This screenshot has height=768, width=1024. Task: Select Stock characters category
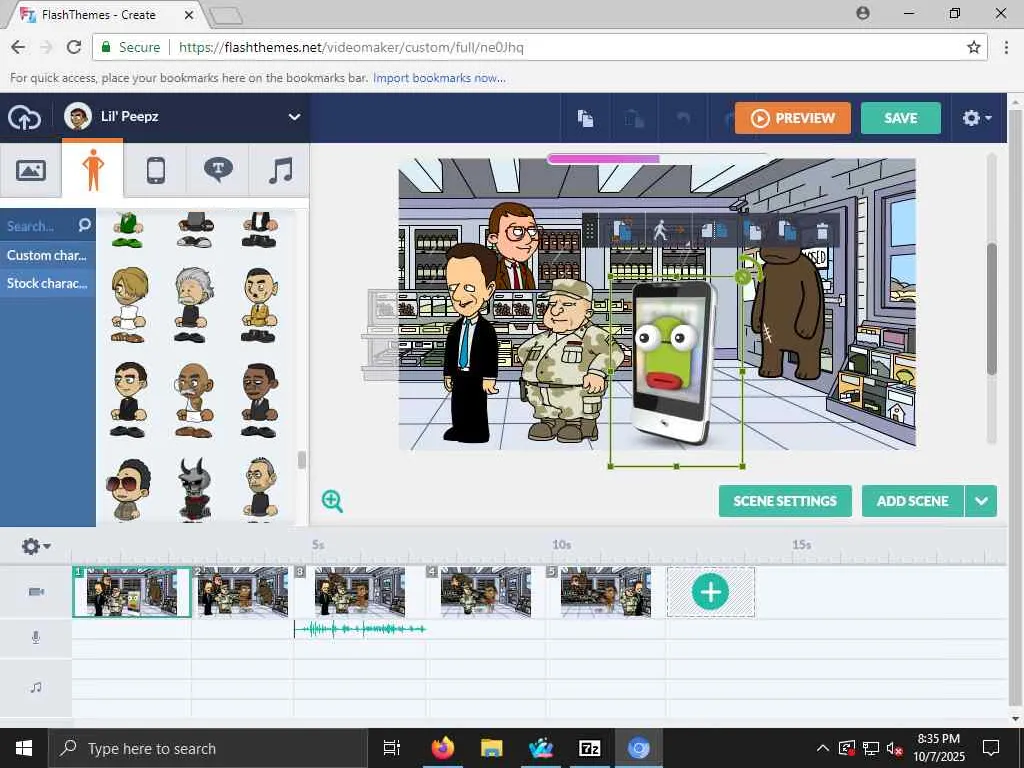coord(47,283)
